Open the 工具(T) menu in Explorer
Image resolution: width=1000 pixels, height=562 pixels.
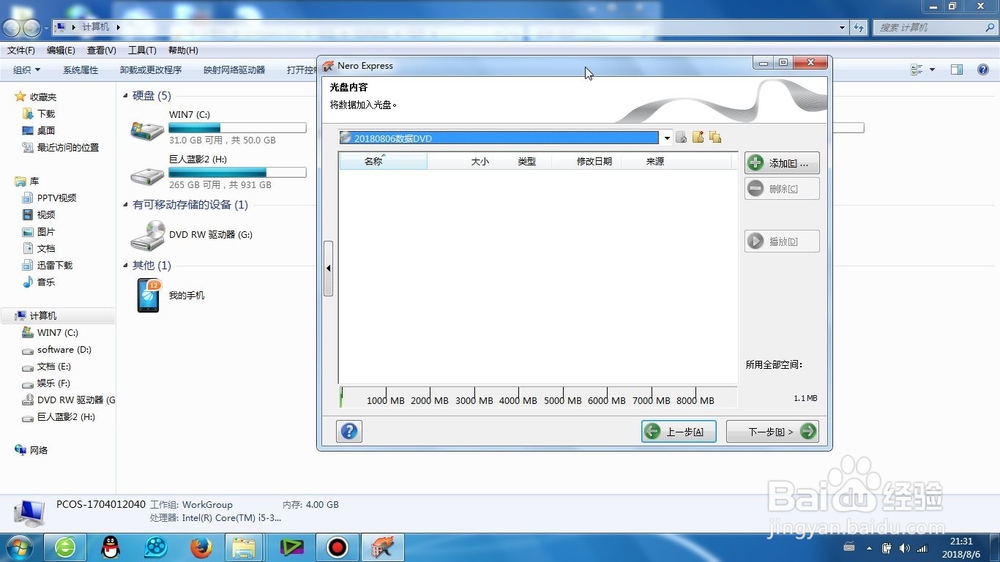click(142, 50)
